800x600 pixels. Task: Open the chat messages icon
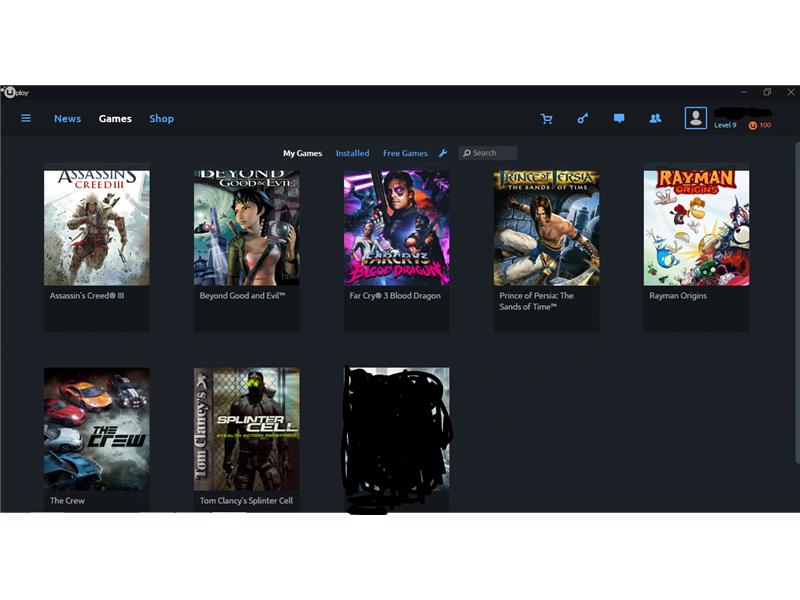[x=618, y=118]
